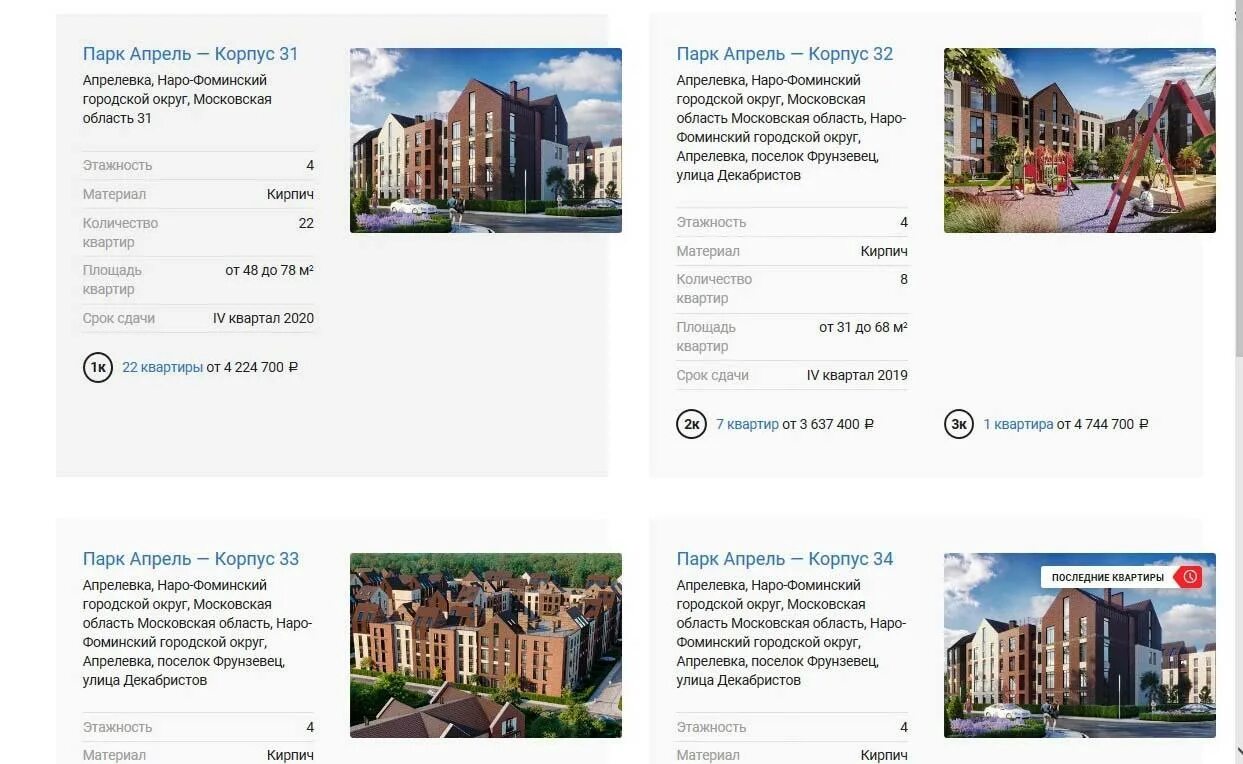This screenshot has width=1243, height=764.
Task: Follow the 7 квартир link
Action: [x=747, y=425]
